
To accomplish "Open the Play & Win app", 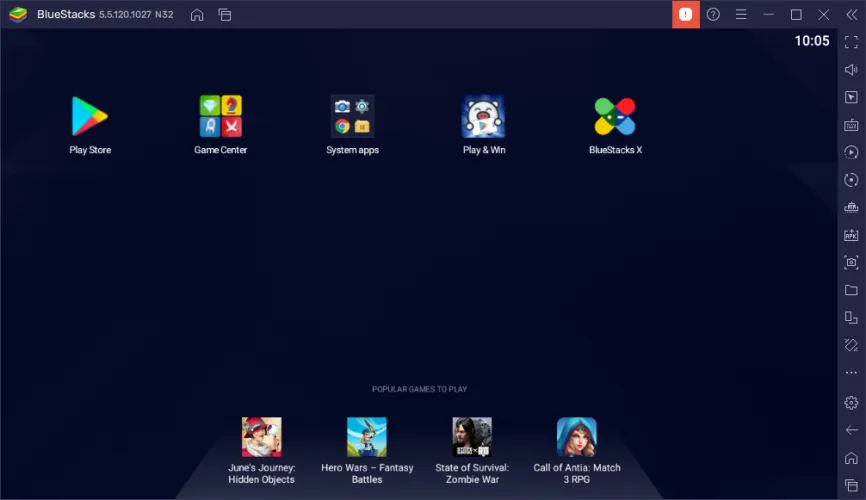I will (483, 117).
